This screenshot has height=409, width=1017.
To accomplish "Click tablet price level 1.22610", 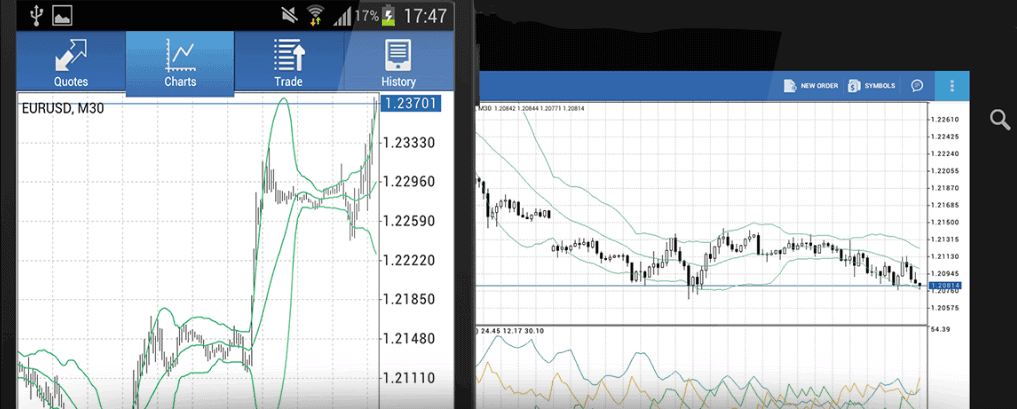I will (x=944, y=120).
